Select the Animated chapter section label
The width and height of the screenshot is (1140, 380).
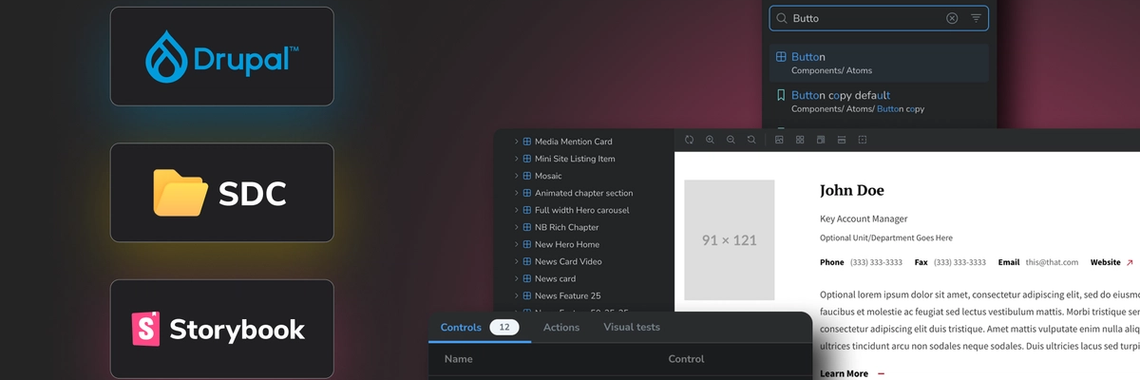tap(584, 193)
